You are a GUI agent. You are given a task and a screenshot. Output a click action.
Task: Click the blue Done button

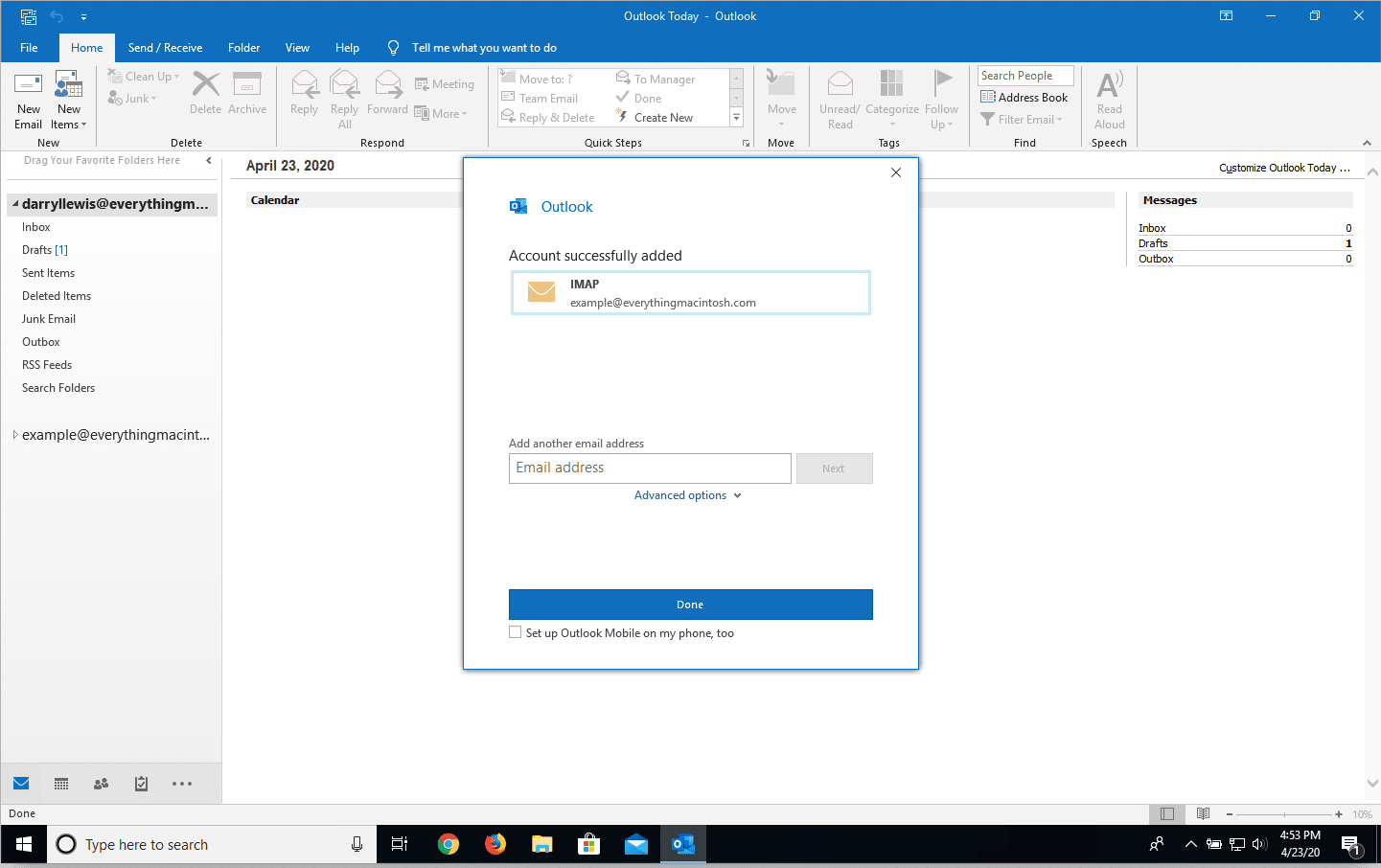[690, 605]
